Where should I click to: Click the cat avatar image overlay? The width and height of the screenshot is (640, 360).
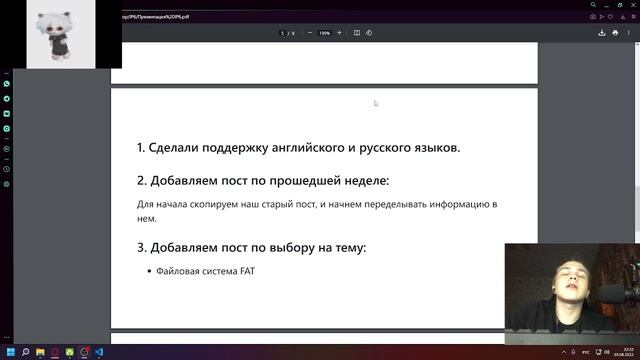pos(61,34)
